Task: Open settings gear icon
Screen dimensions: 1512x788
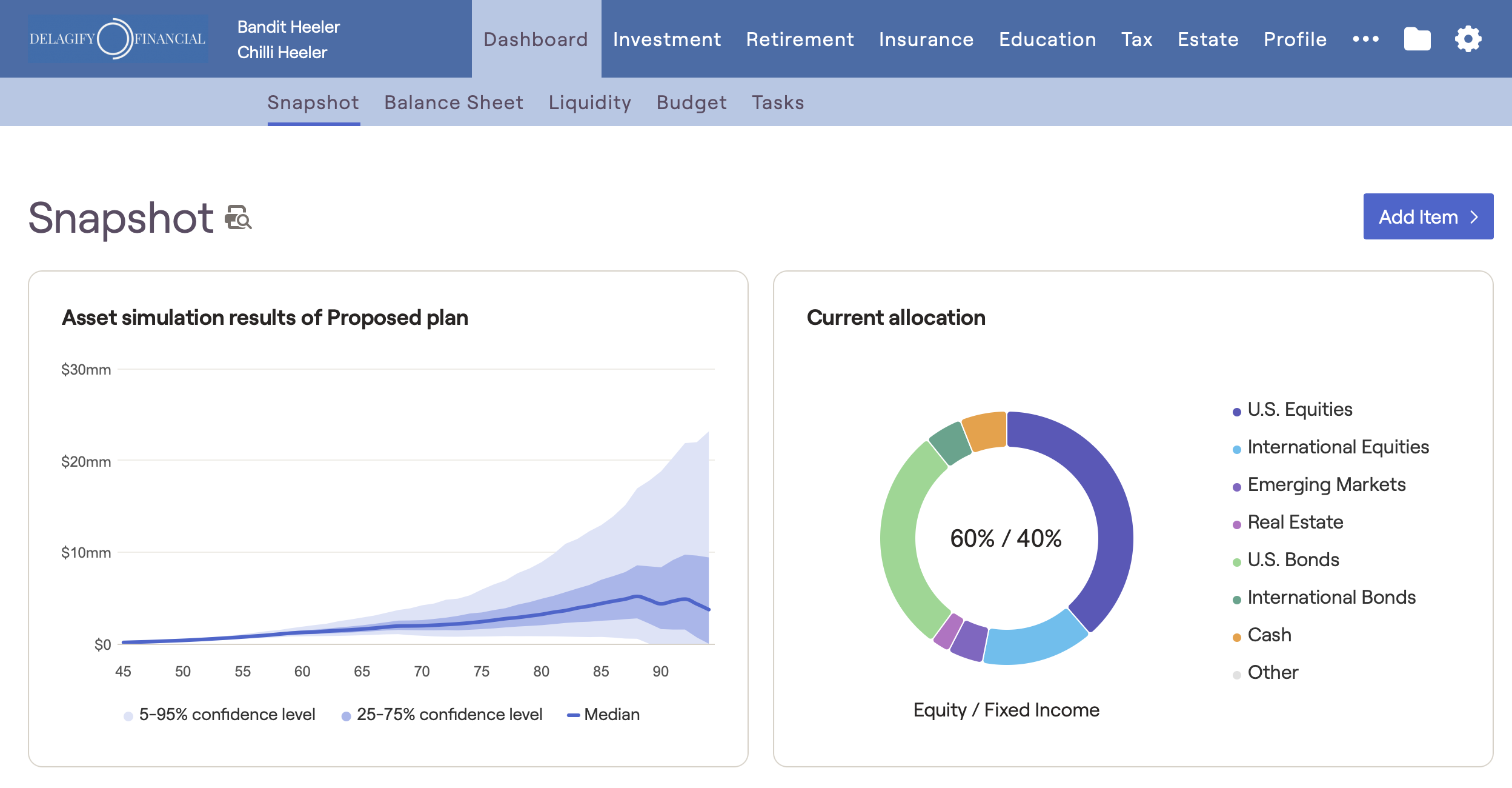Action: click(1468, 39)
